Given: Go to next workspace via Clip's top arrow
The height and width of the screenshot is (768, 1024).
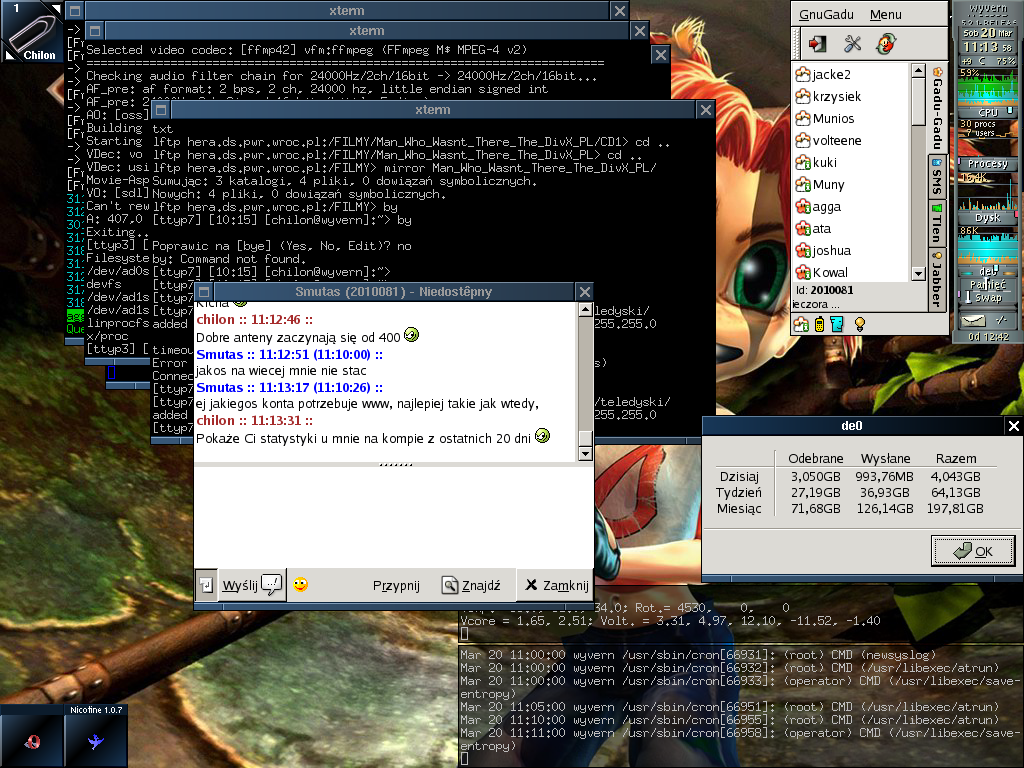Looking at the screenshot, I should click(58, 7).
